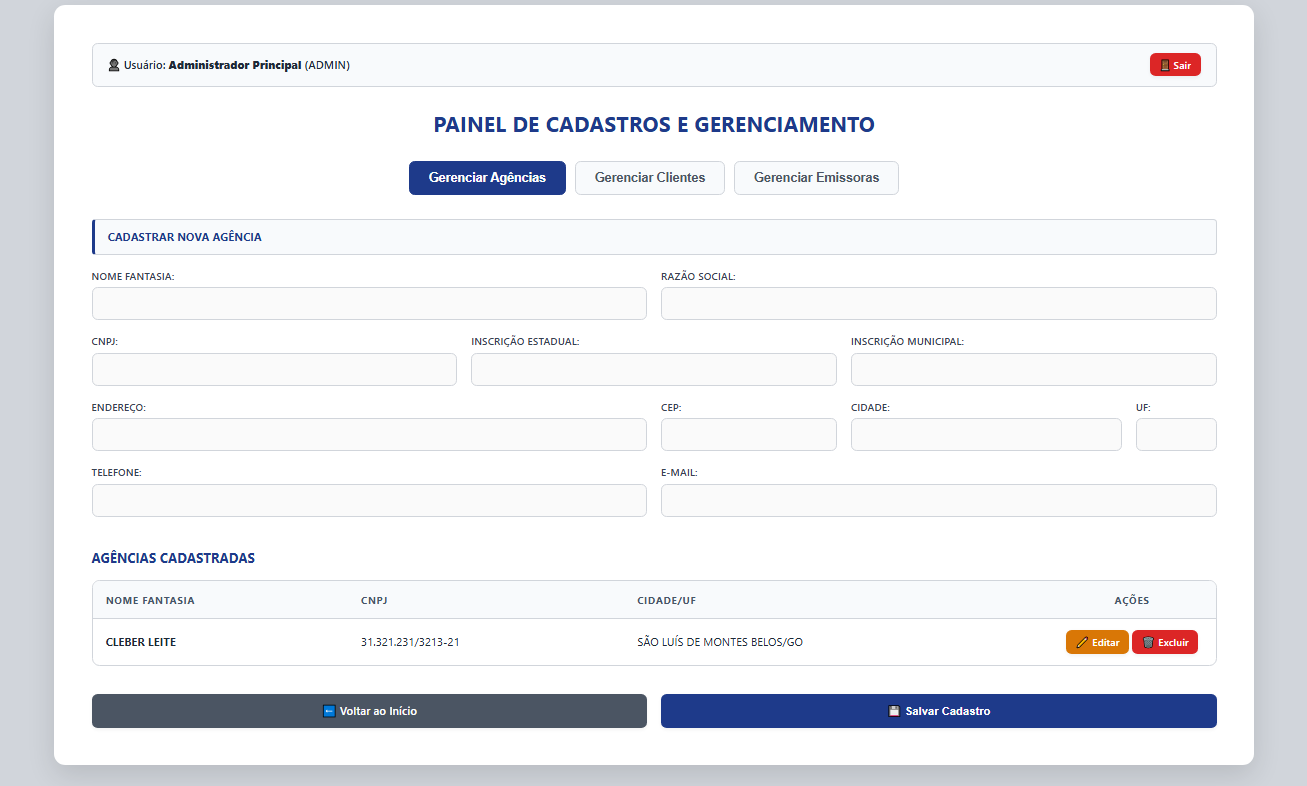Edit the CLEBER LEITE agency
The image size is (1307, 786).
tap(1097, 642)
